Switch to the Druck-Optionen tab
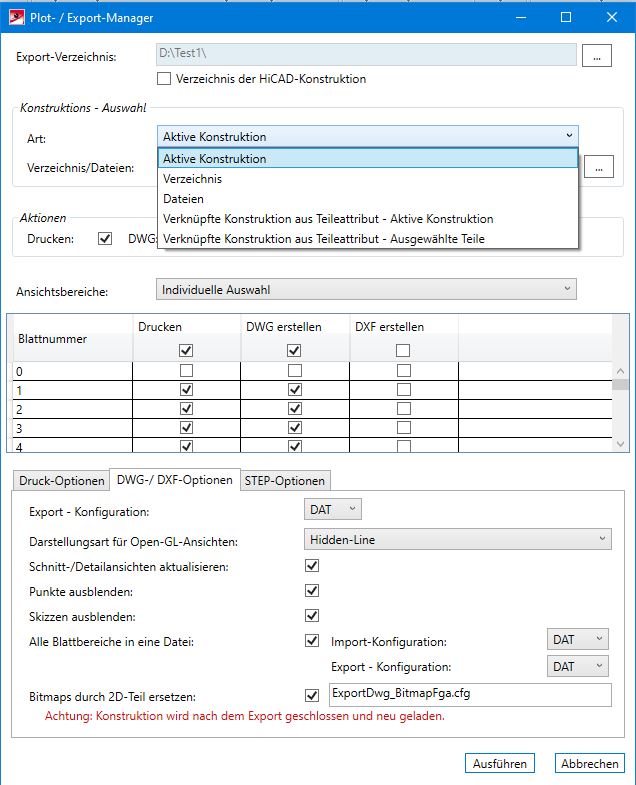This screenshot has width=636, height=785. (x=61, y=481)
